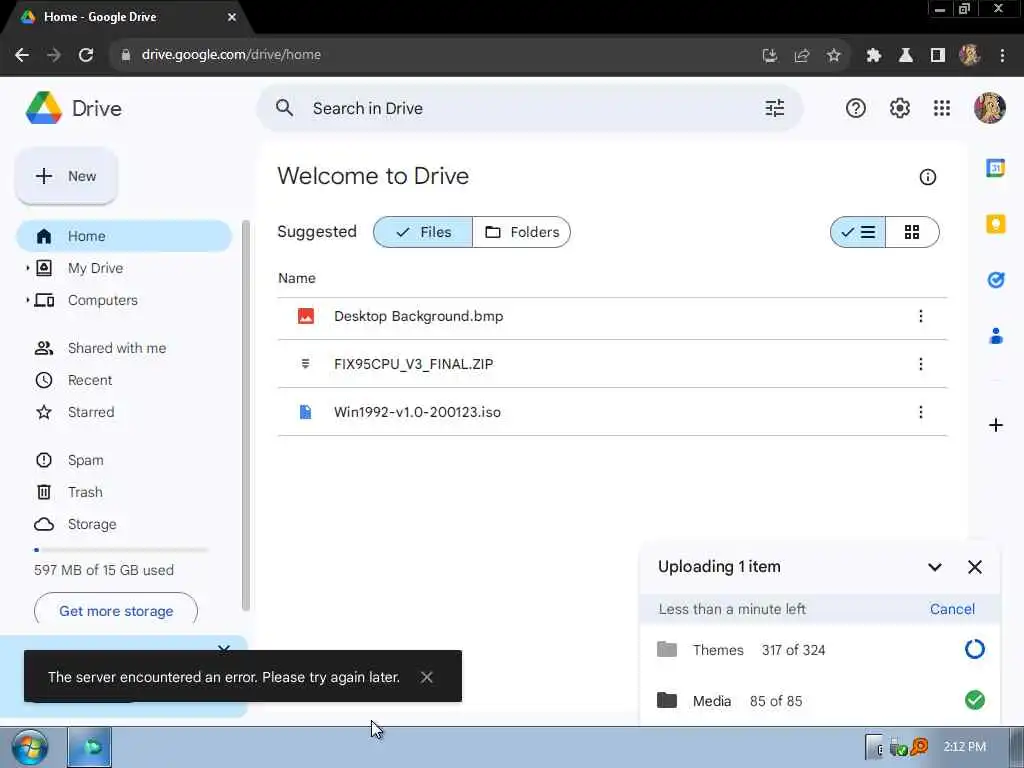Reload the Drive page

click(x=86, y=55)
